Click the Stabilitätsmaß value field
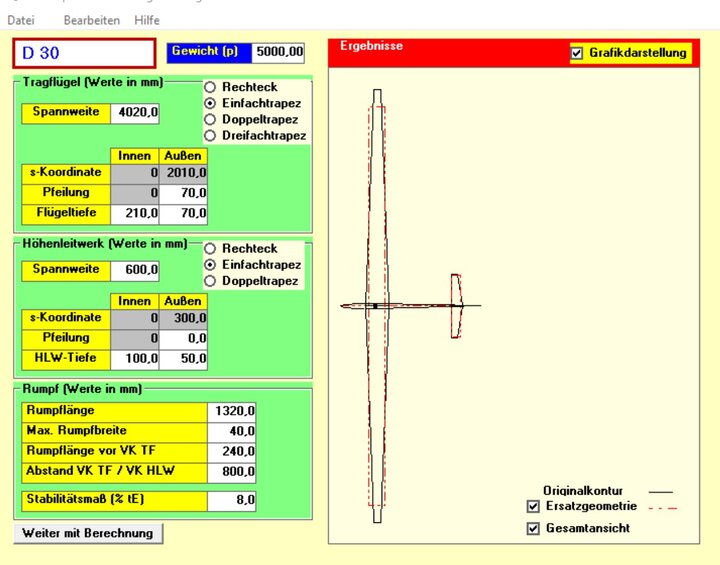 tap(234, 499)
